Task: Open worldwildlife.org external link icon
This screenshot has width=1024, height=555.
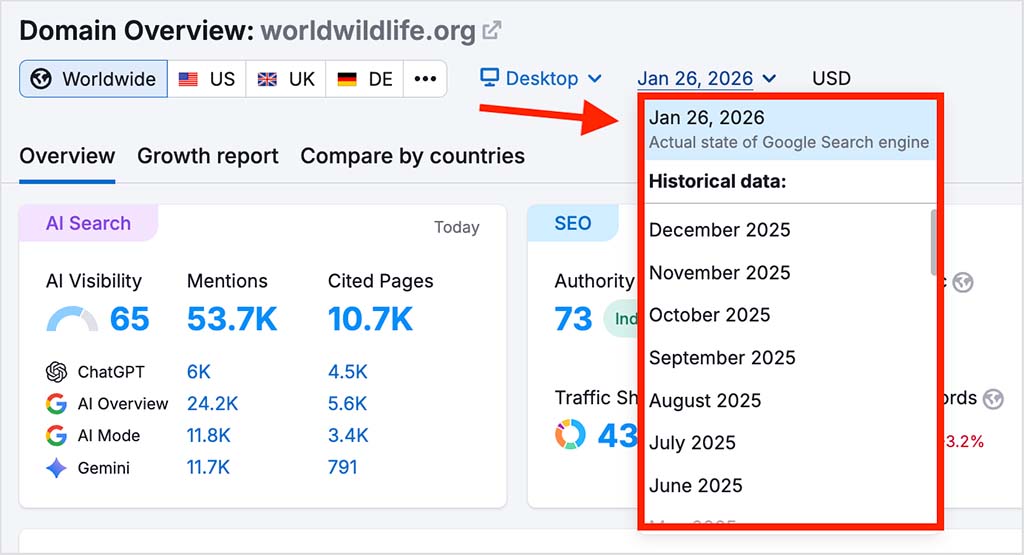Action: pos(491,31)
